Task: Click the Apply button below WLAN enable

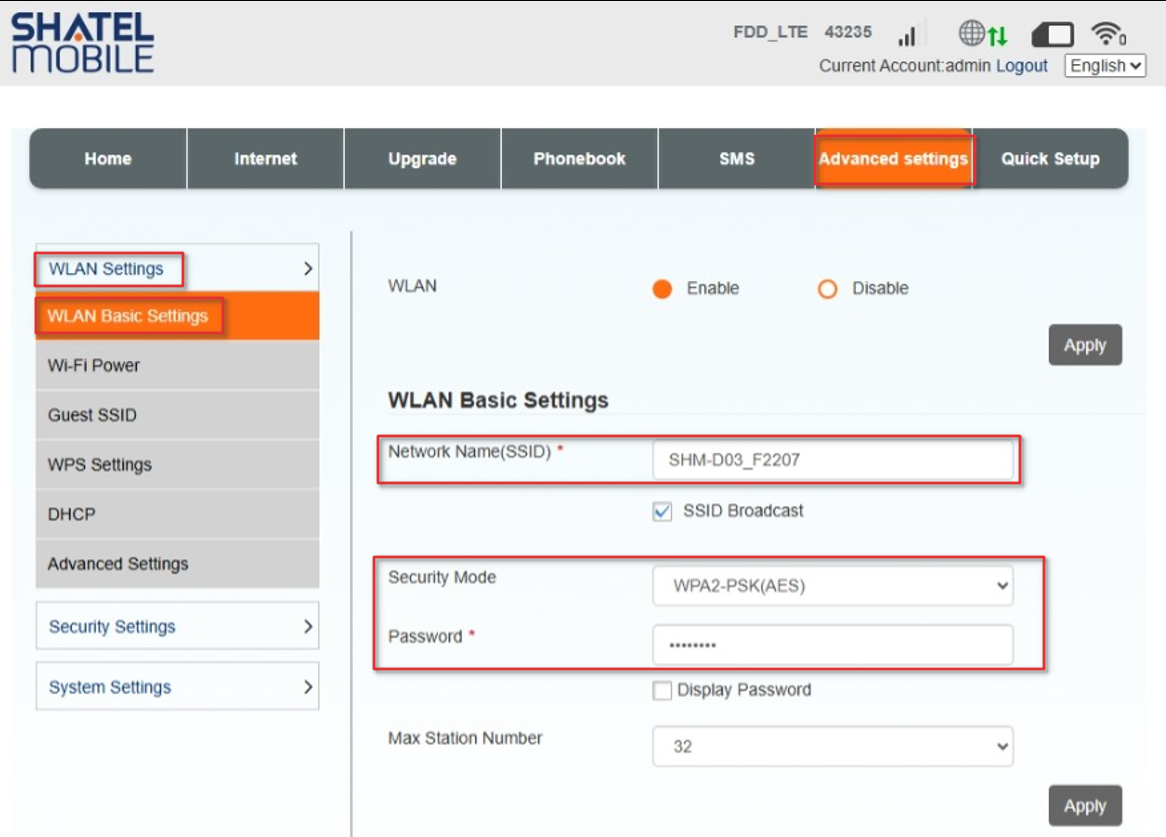Action: coord(1085,345)
